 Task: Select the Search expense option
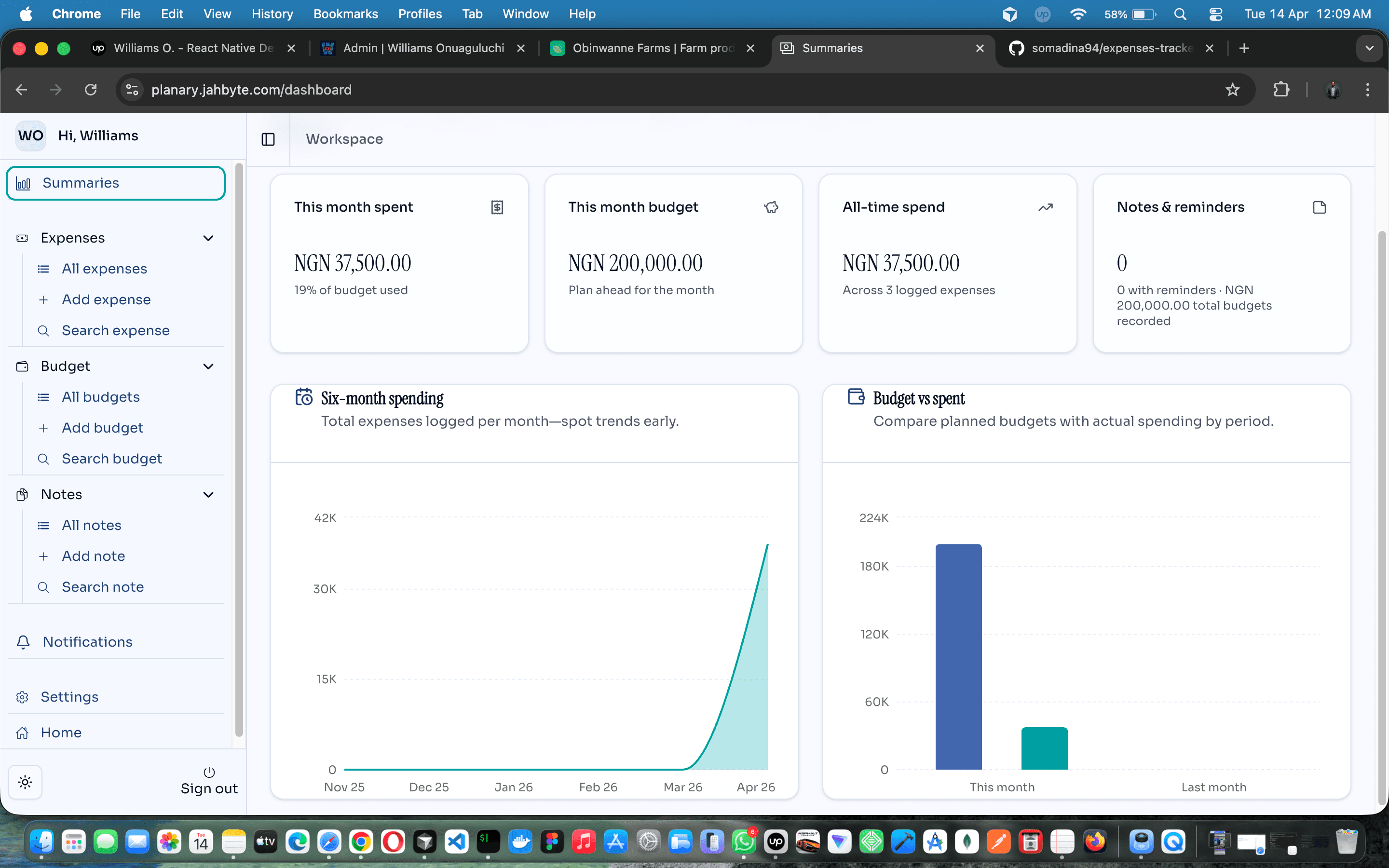coord(115,330)
